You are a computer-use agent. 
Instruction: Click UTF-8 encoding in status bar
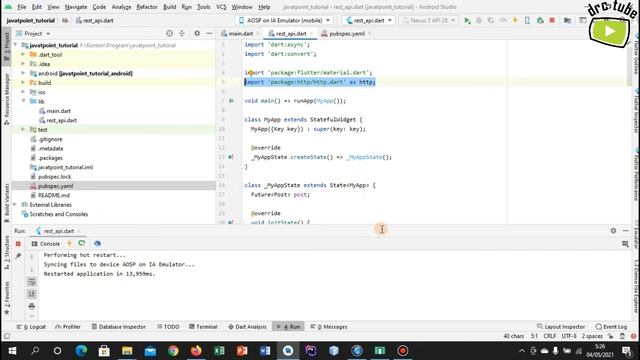[x=569, y=336]
